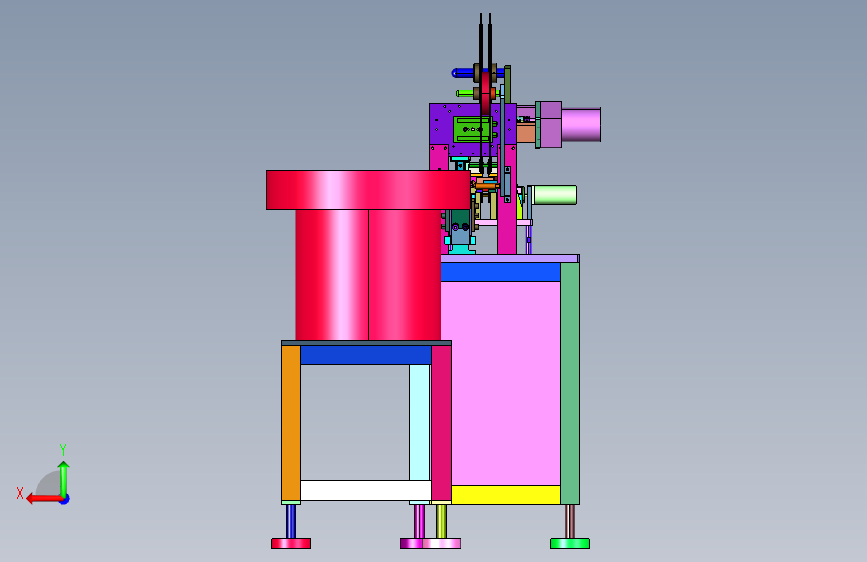Select the light cyan vertical post

click(x=420, y=423)
